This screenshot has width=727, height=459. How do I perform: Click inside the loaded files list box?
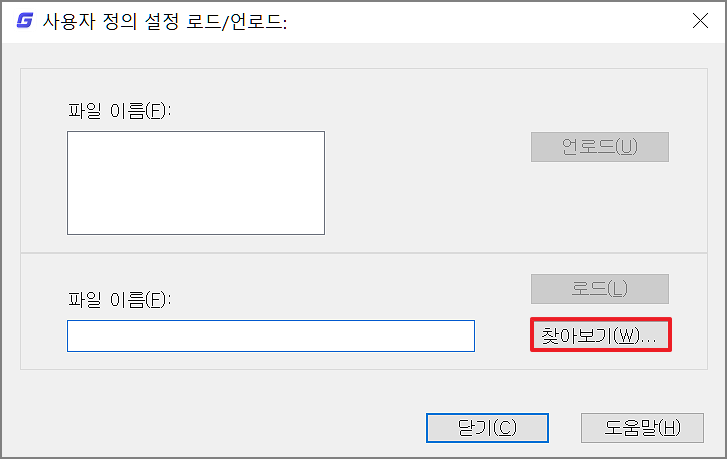pos(196,182)
